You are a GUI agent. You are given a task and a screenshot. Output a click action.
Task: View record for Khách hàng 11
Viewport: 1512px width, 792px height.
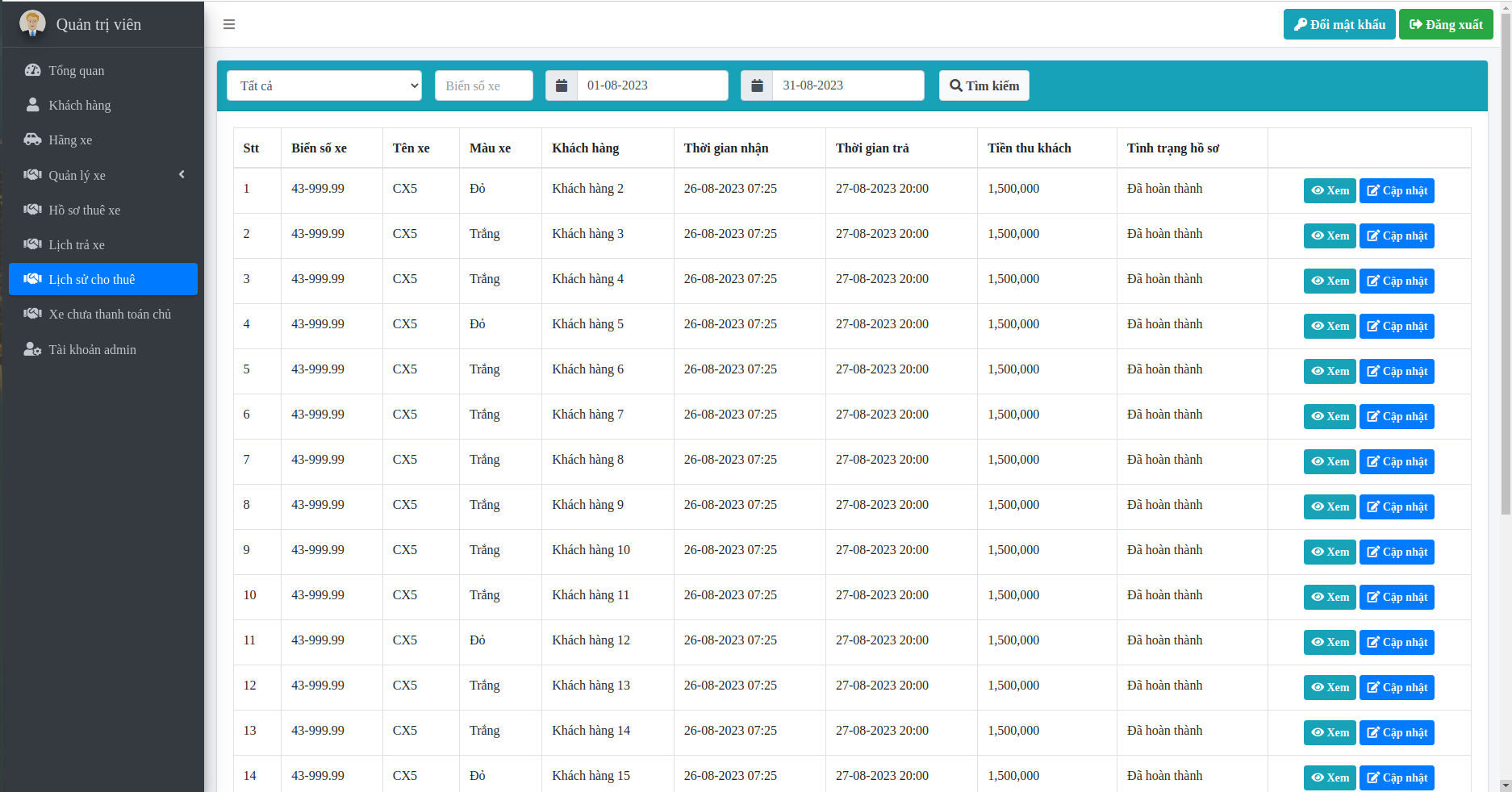1329,597
